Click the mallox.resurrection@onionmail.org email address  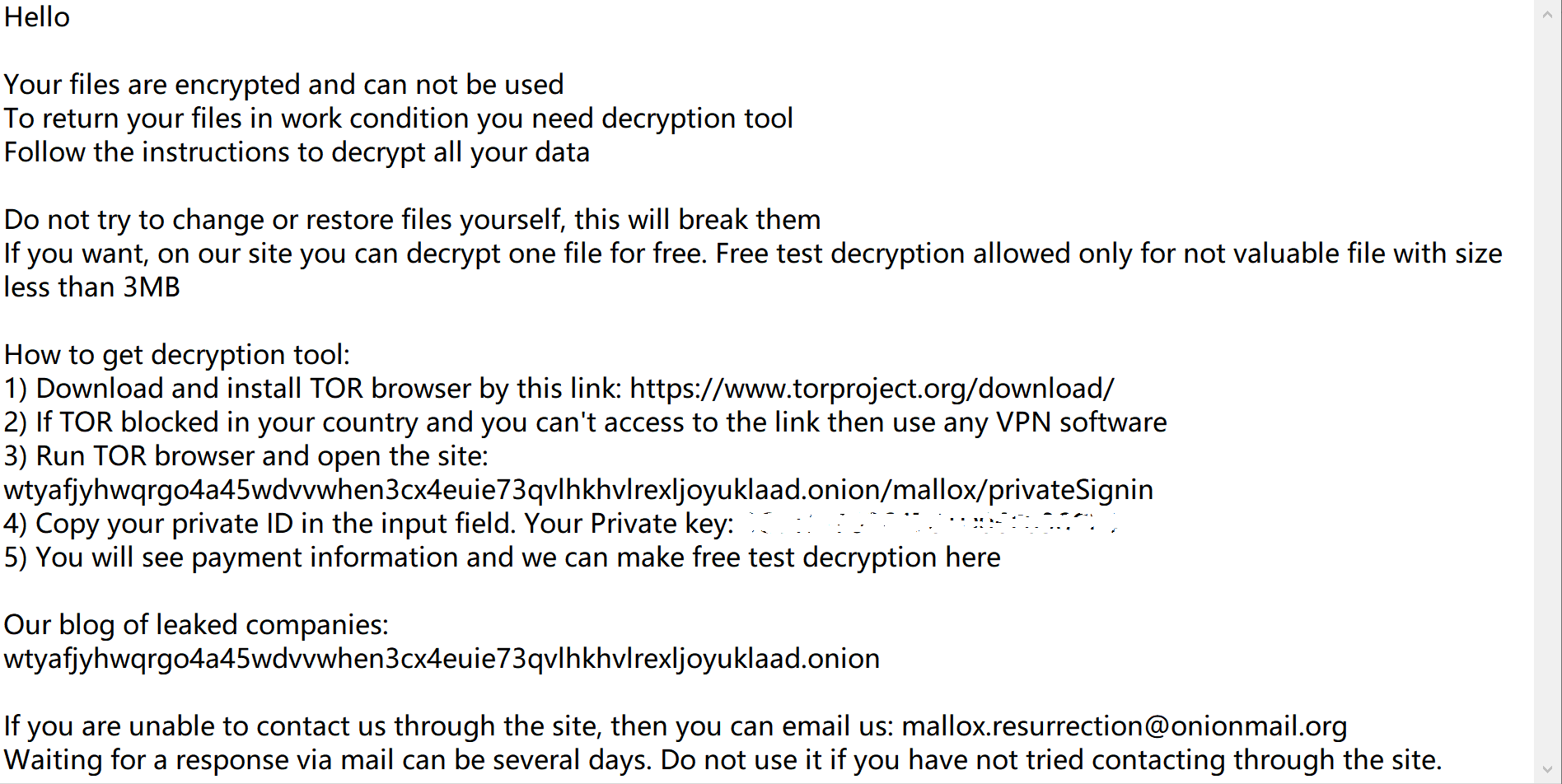tap(1124, 726)
